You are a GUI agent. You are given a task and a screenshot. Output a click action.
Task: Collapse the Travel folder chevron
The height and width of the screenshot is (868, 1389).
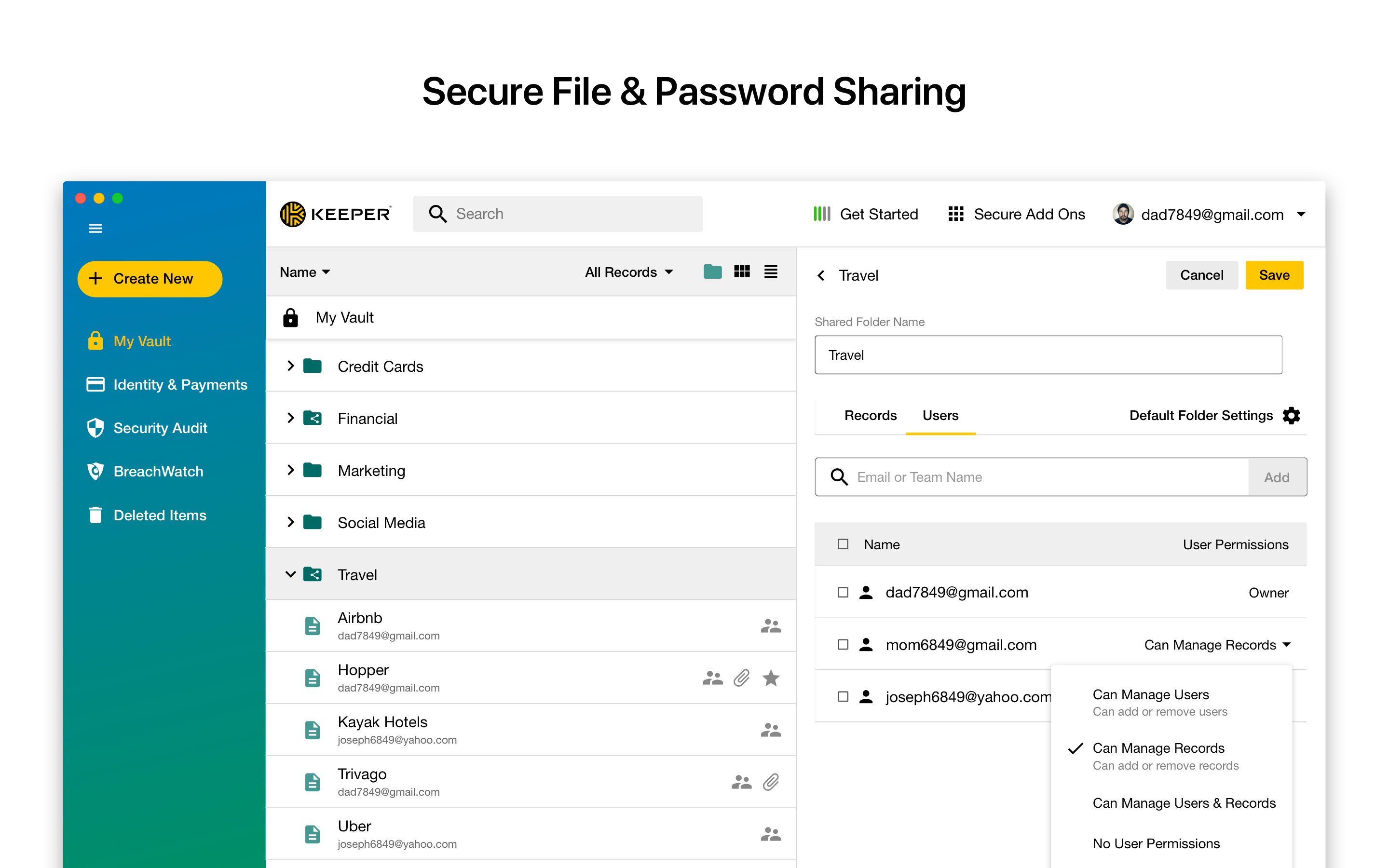tap(290, 574)
